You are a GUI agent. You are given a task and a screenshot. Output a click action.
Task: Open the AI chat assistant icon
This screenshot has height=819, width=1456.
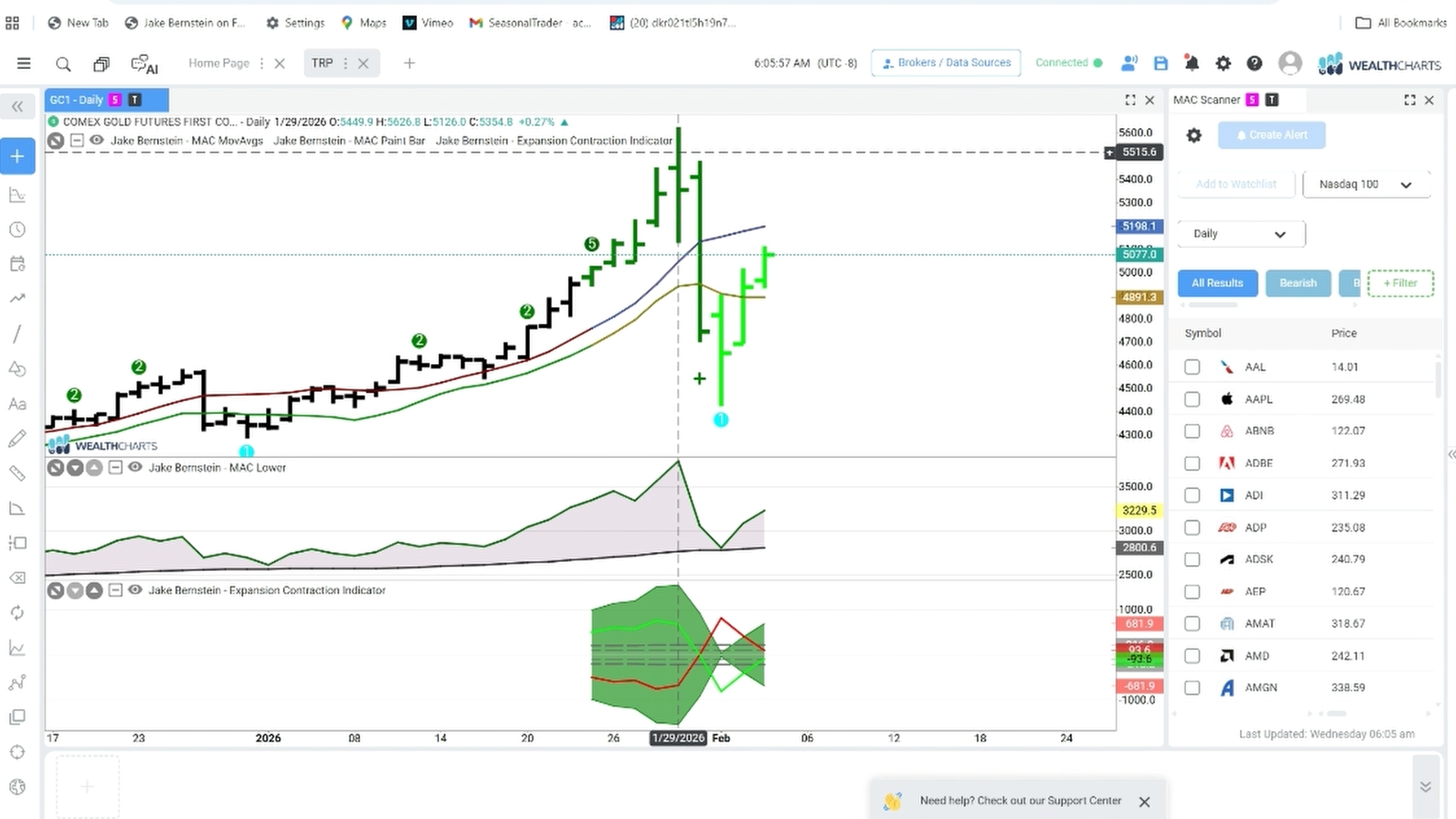(144, 64)
